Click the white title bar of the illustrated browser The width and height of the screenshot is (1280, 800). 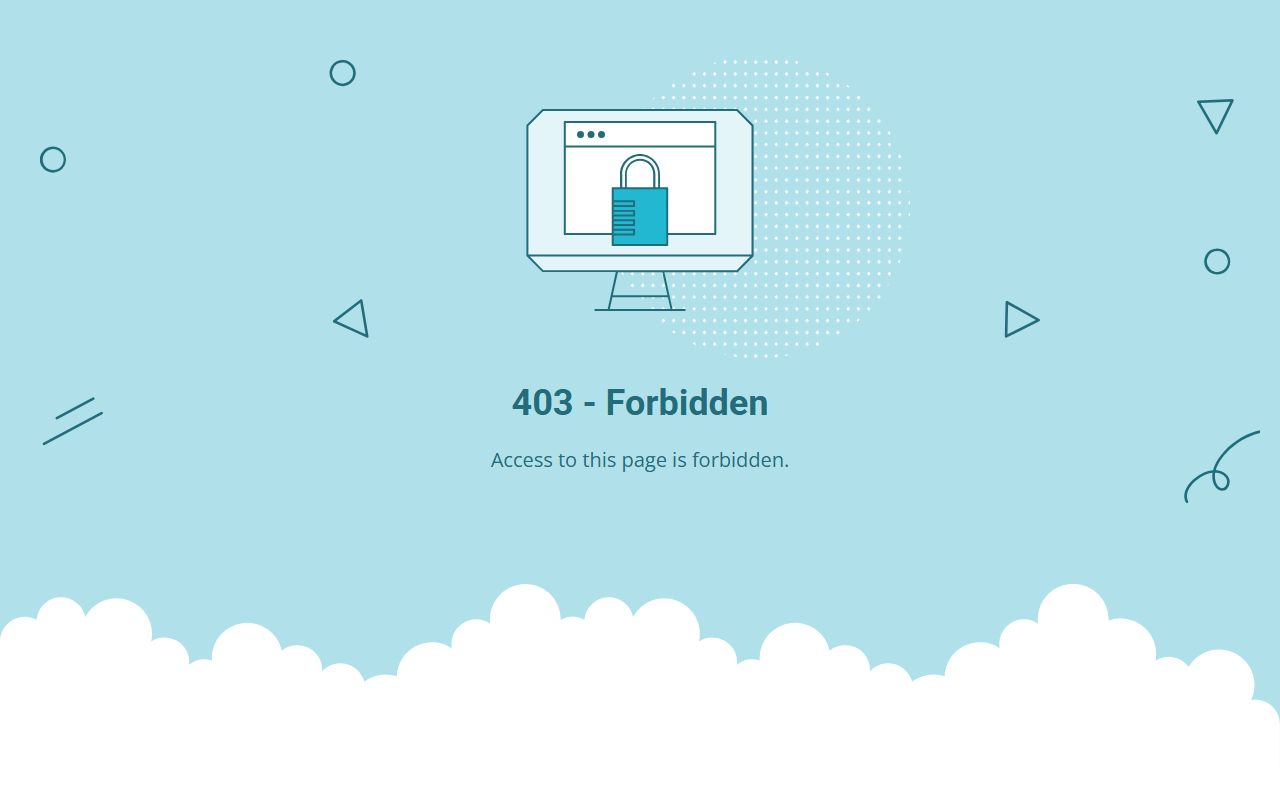point(640,134)
